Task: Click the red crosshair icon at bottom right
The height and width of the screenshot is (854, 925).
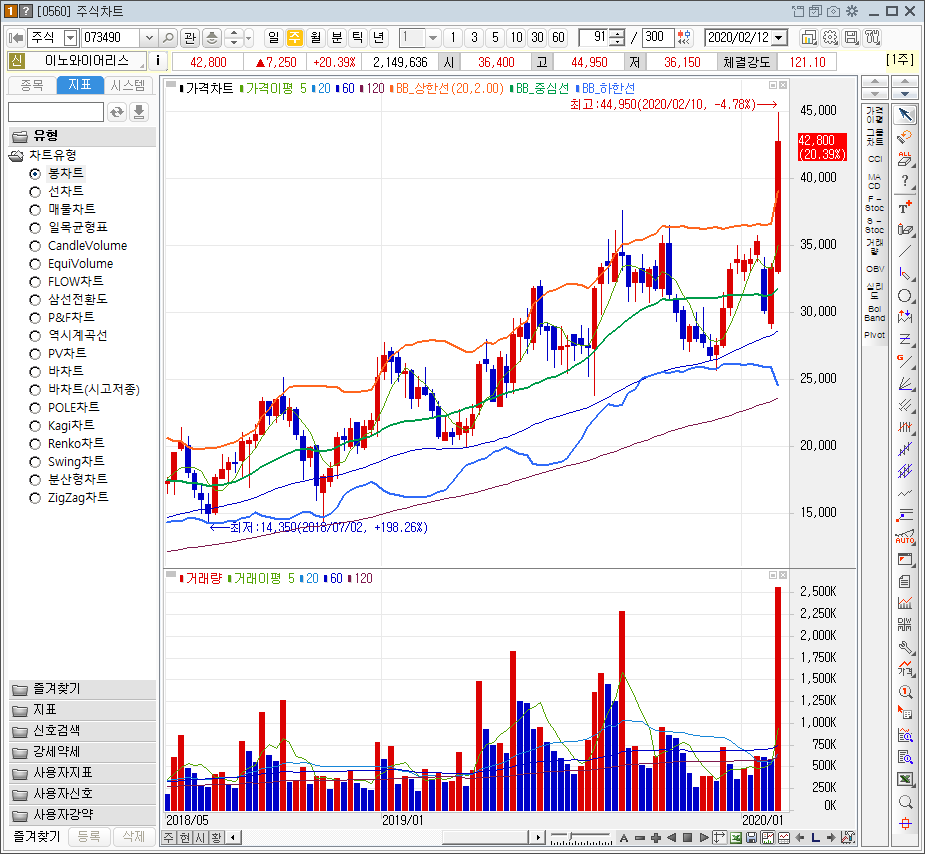Action: 905,824
